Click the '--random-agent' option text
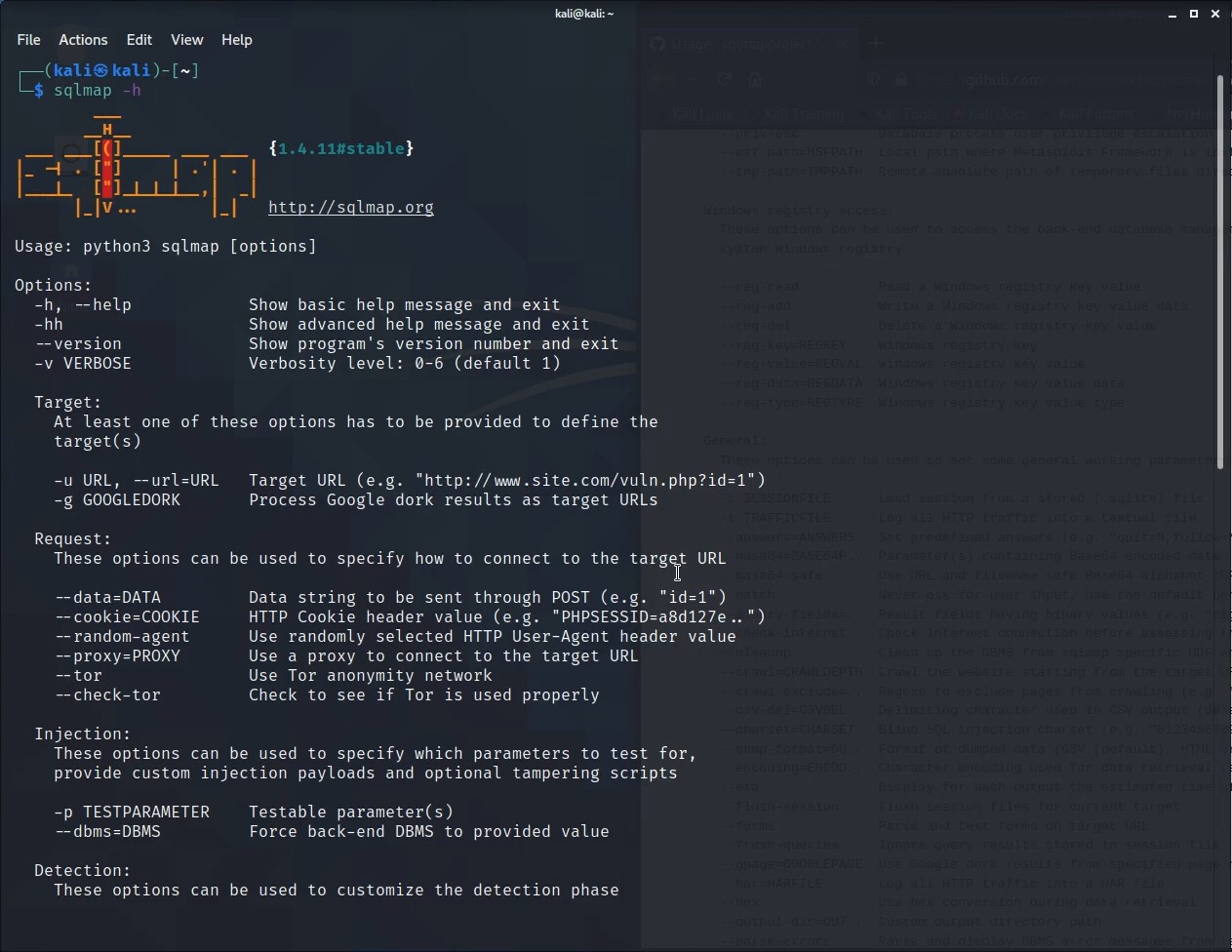 pyautogui.click(x=122, y=637)
